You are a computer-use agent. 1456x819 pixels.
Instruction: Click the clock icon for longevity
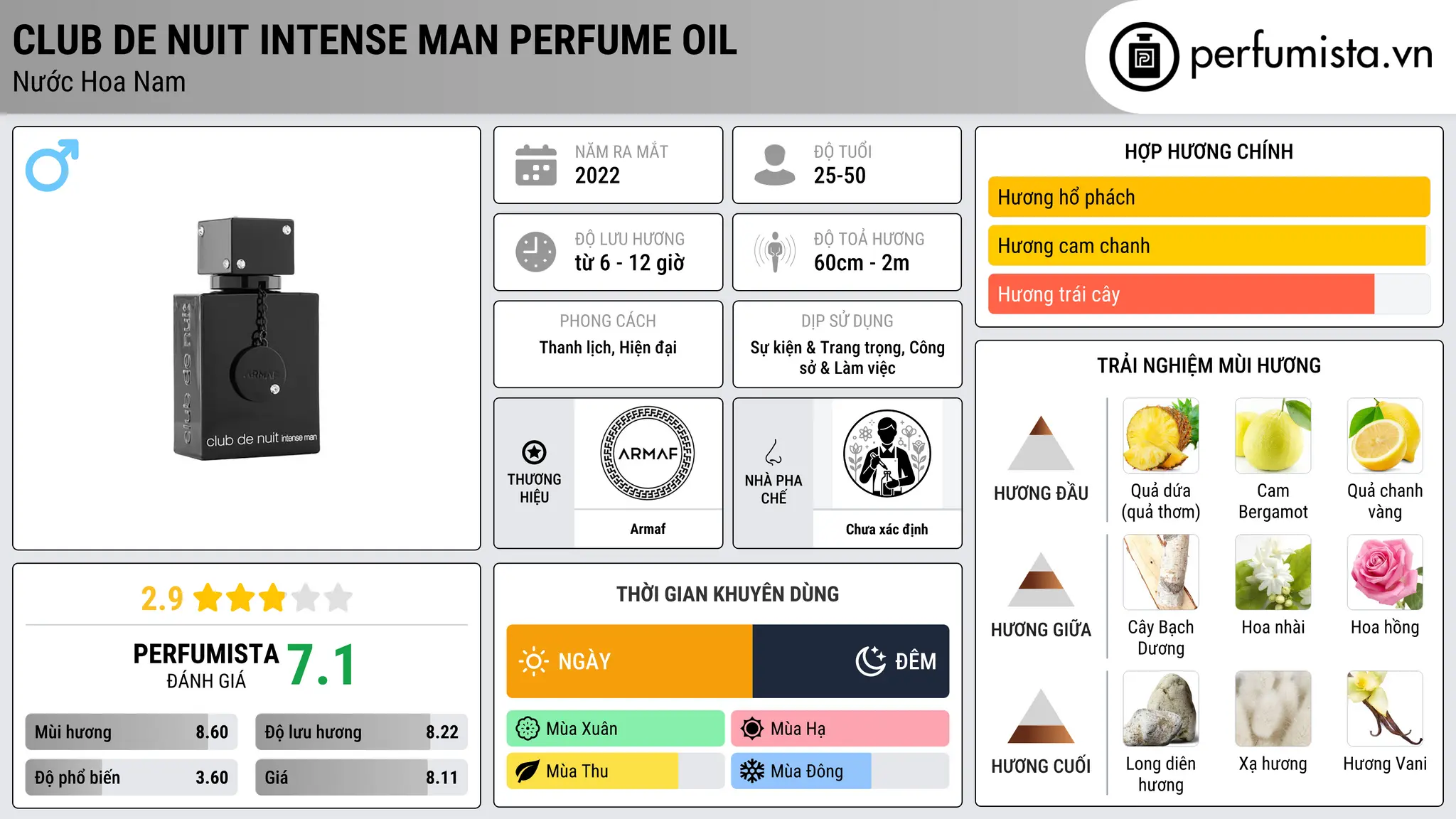click(x=536, y=252)
